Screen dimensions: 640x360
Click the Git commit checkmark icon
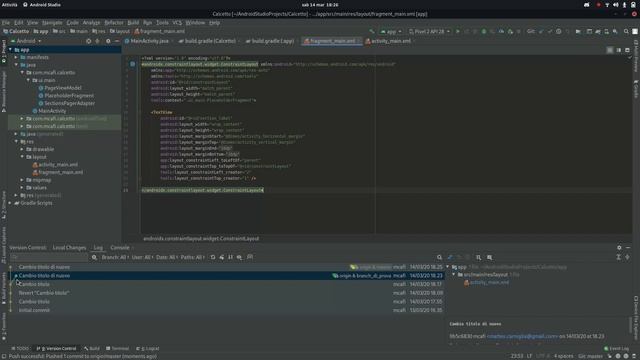pos(550,31)
